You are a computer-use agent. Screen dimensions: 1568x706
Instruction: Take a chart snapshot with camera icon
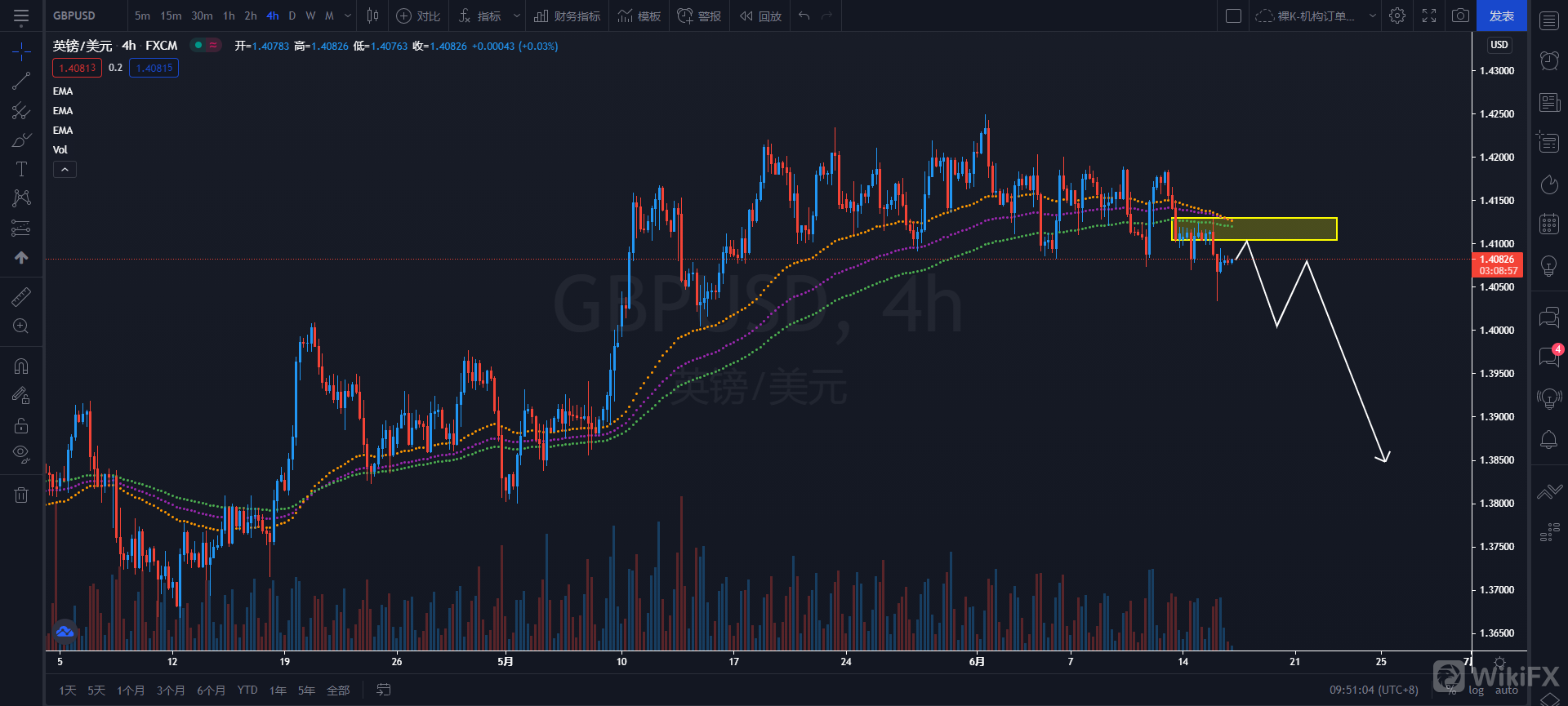(x=1460, y=16)
